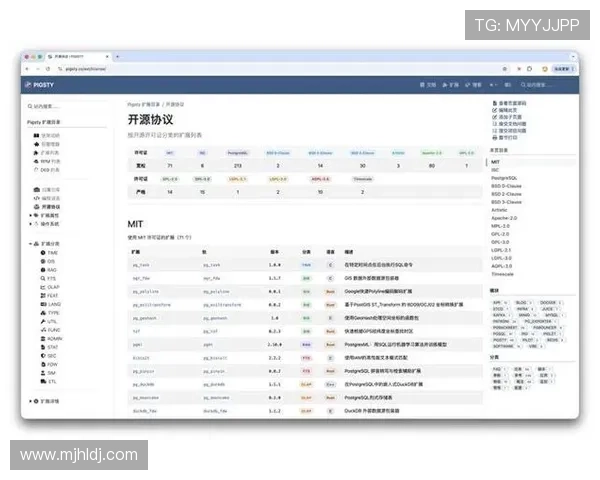
Task: Open the FTS category in the sidebar
Action: [x=48, y=278]
